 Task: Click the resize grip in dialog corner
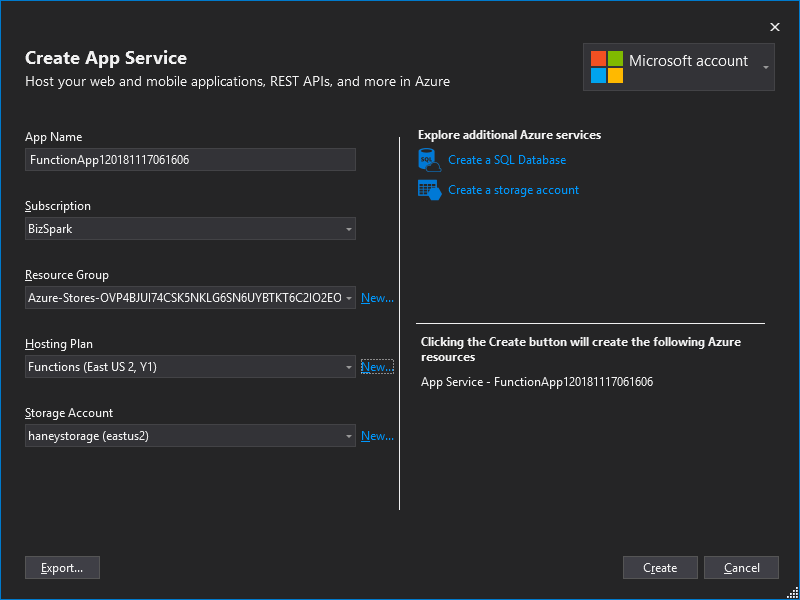click(792, 592)
